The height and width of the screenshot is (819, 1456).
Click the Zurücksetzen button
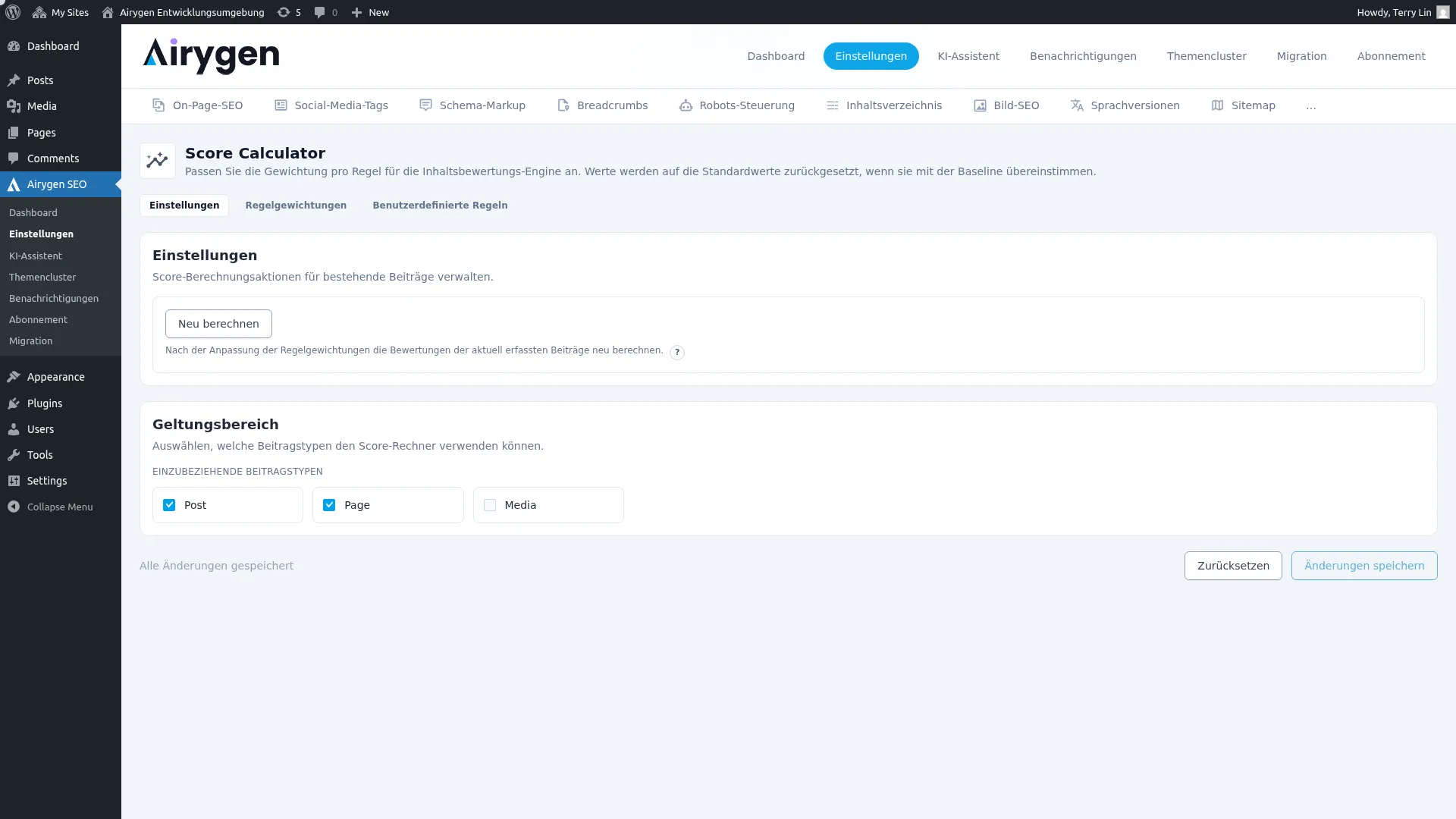tap(1233, 566)
